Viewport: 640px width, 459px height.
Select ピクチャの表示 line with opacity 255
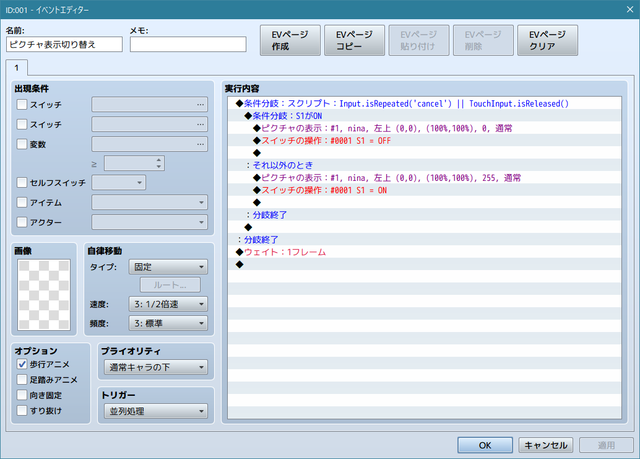point(424,178)
